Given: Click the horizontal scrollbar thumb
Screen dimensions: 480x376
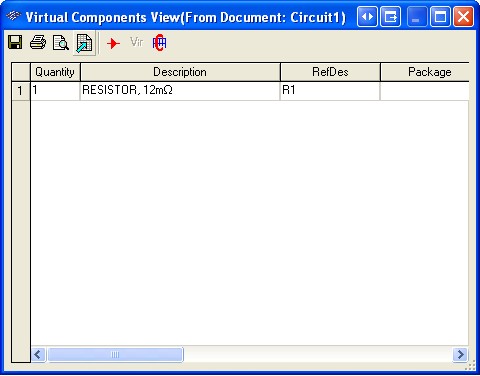Looking at the screenshot, I should click(x=115, y=354).
